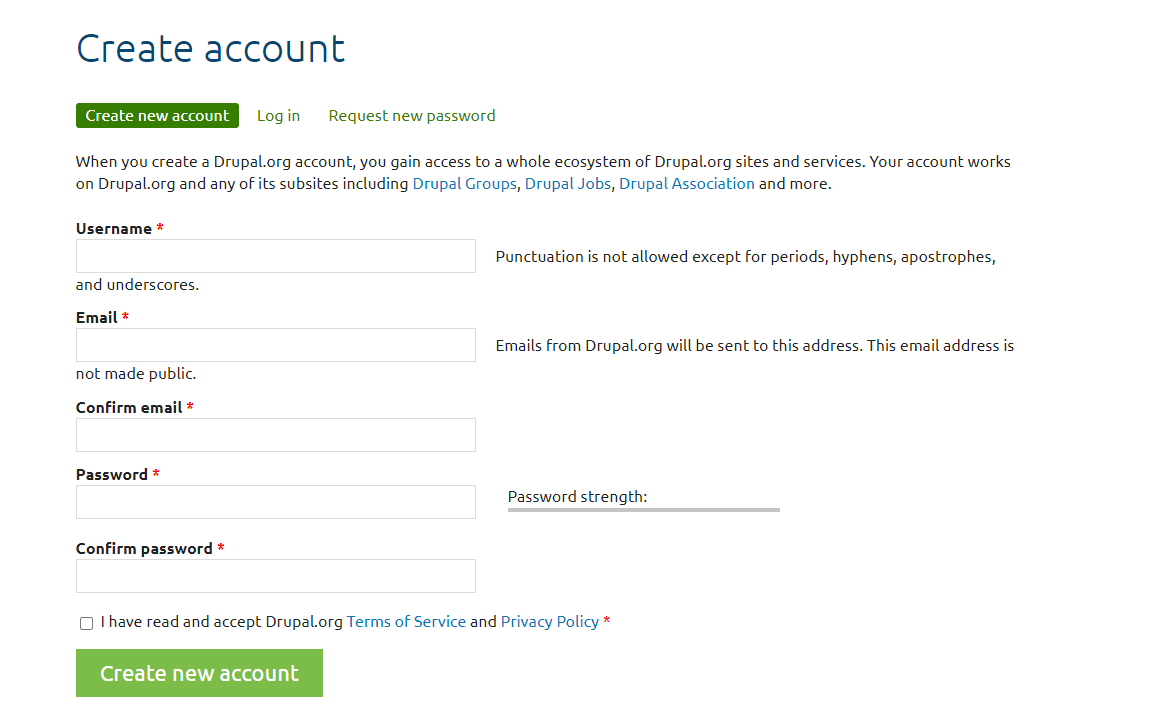Click the Email input field
The width and height of the screenshot is (1158, 711).
click(x=275, y=345)
